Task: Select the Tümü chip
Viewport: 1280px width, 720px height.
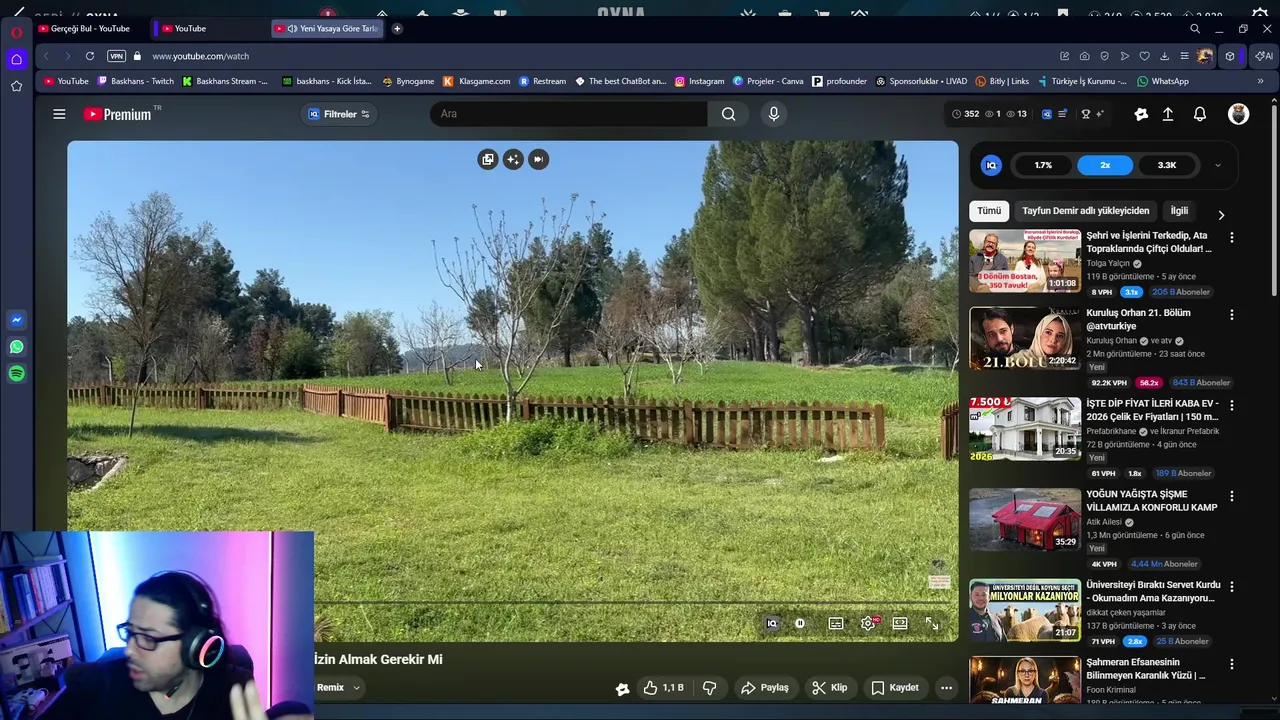Action: click(x=989, y=211)
